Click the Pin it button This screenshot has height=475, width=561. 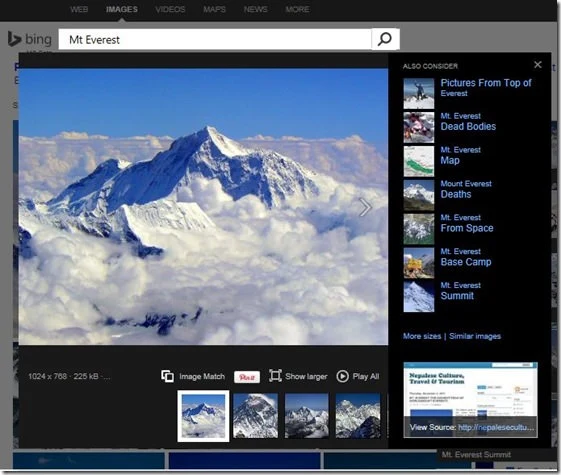(247, 377)
